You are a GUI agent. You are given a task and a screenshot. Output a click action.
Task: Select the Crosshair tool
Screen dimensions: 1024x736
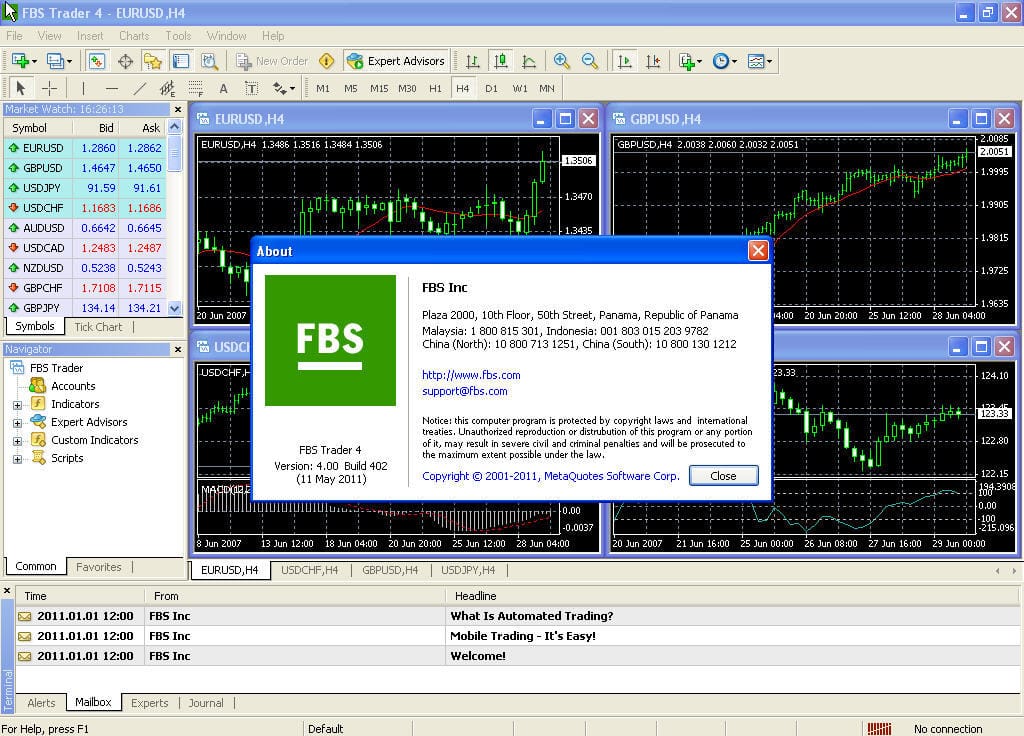click(x=51, y=88)
